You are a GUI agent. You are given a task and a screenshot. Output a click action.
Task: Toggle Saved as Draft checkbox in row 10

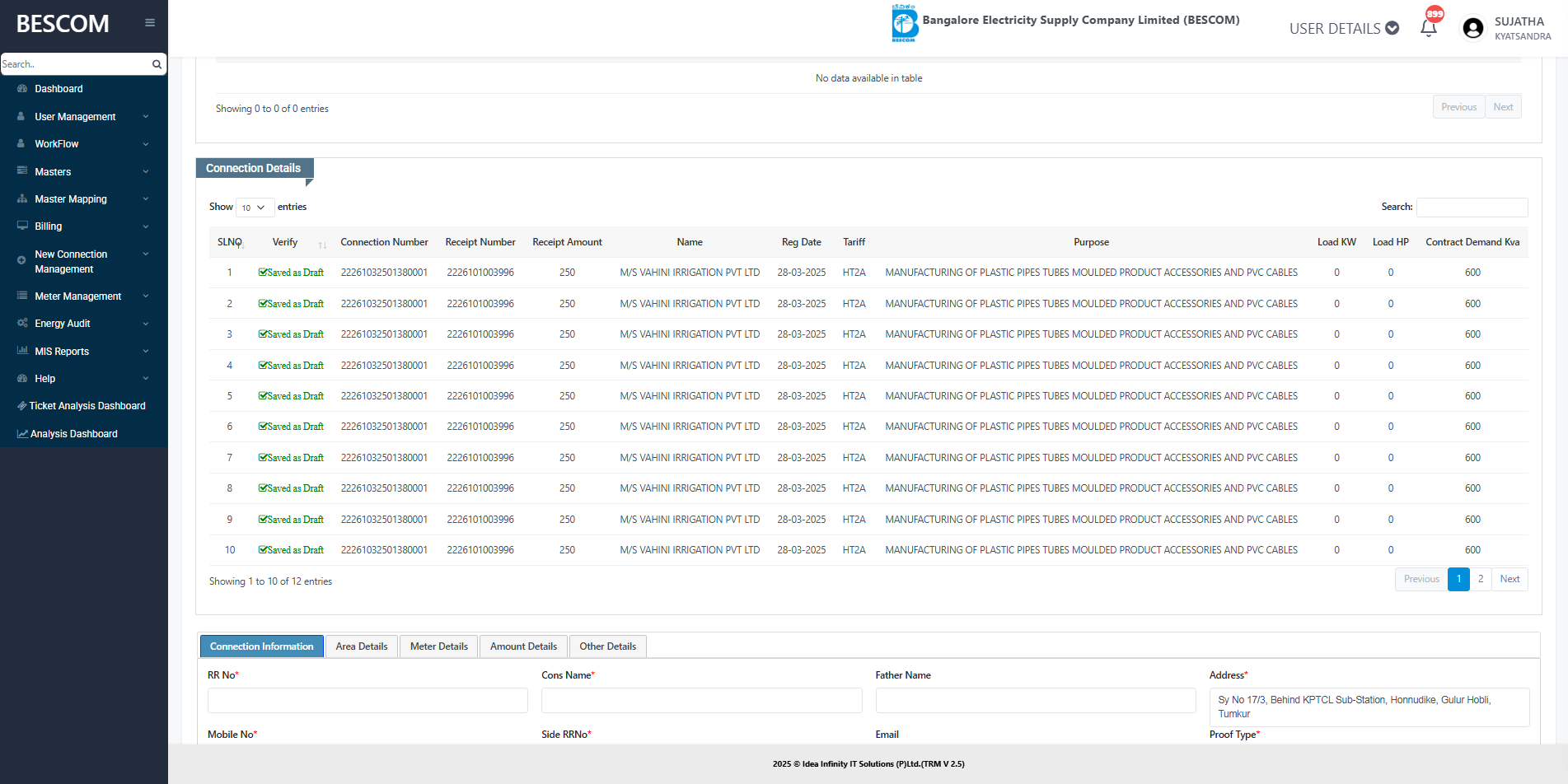tap(263, 550)
